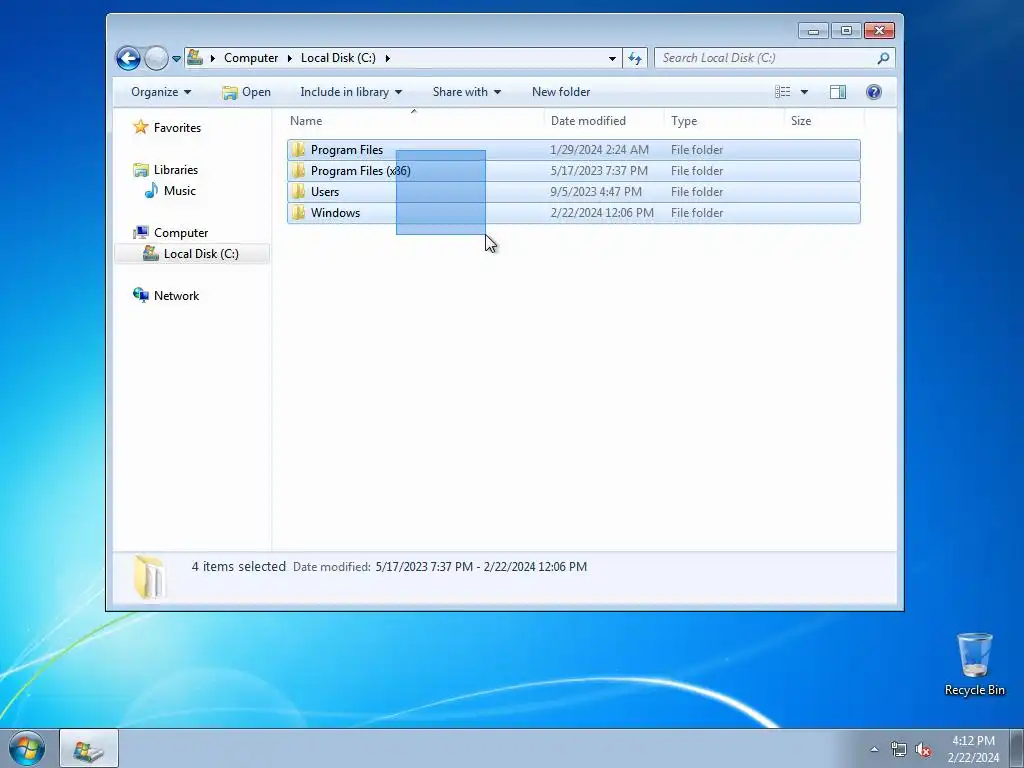Click date 9/5/2023 4:47 PM
Viewport: 1024px width, 768px height.
(x=596, y=191)
